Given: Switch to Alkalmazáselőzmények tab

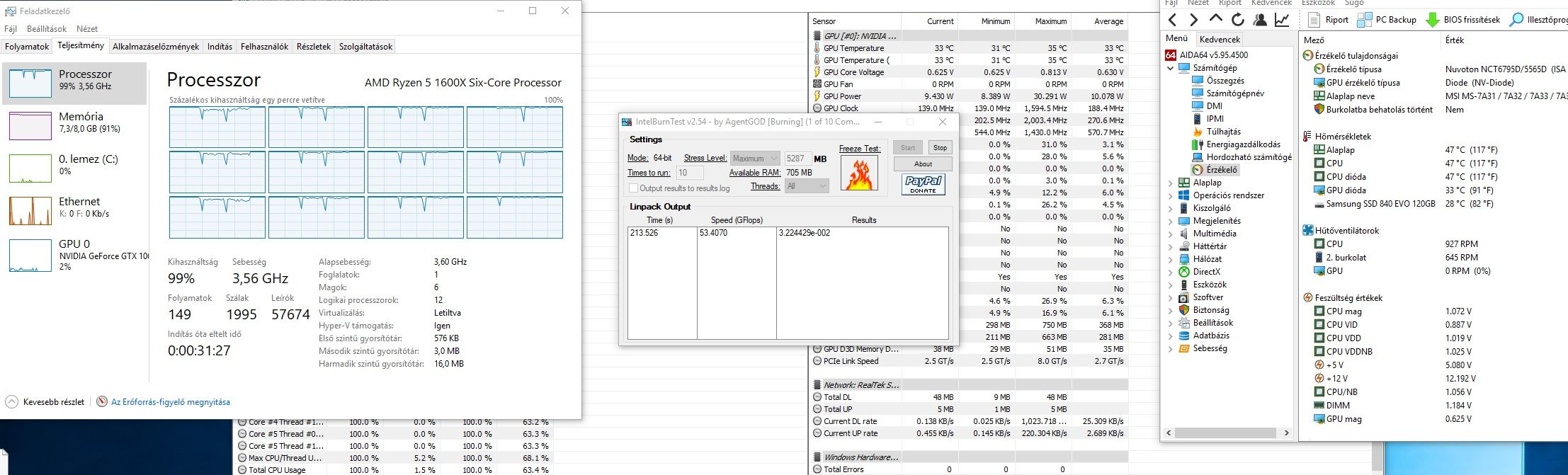Looking at the screenshot, I should coord(156,47).
